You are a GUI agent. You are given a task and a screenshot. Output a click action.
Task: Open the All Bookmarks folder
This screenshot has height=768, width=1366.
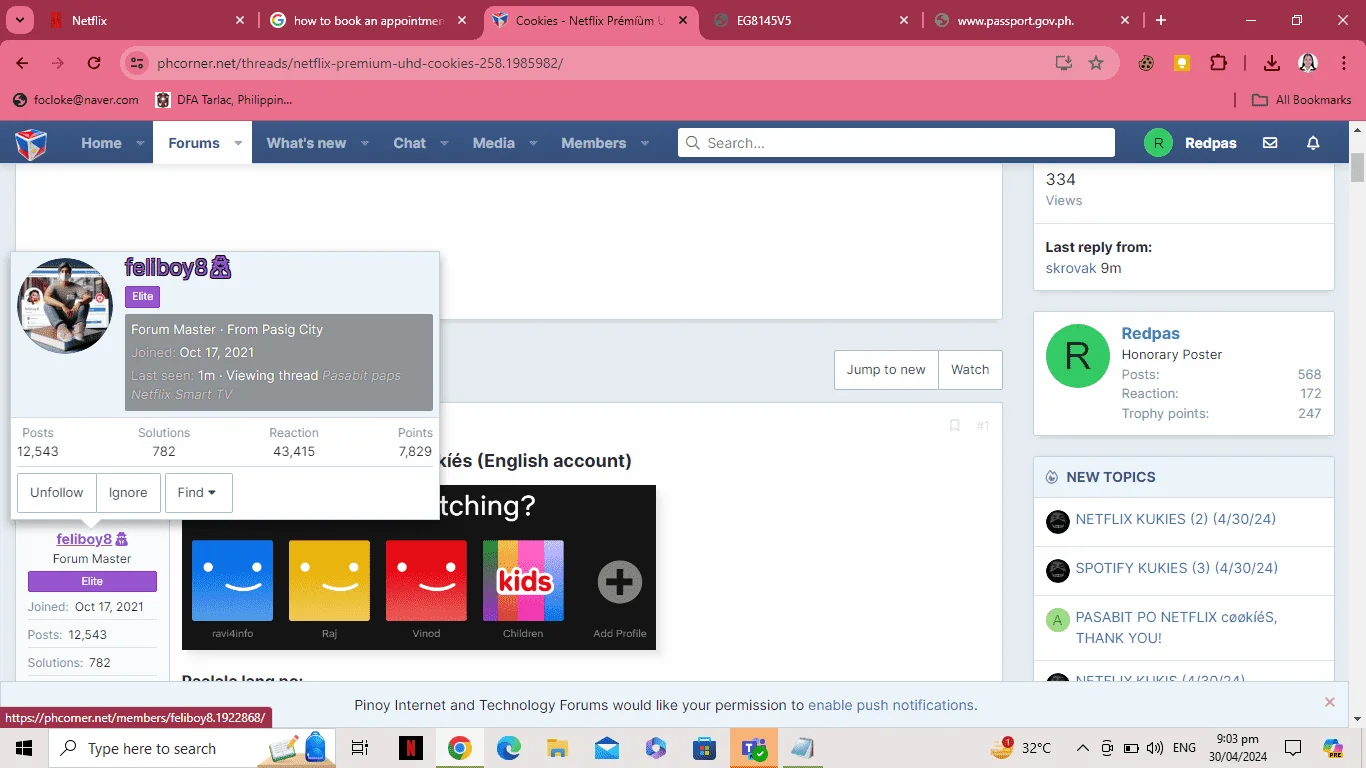pyautogui.click(x=1302, y=100)
